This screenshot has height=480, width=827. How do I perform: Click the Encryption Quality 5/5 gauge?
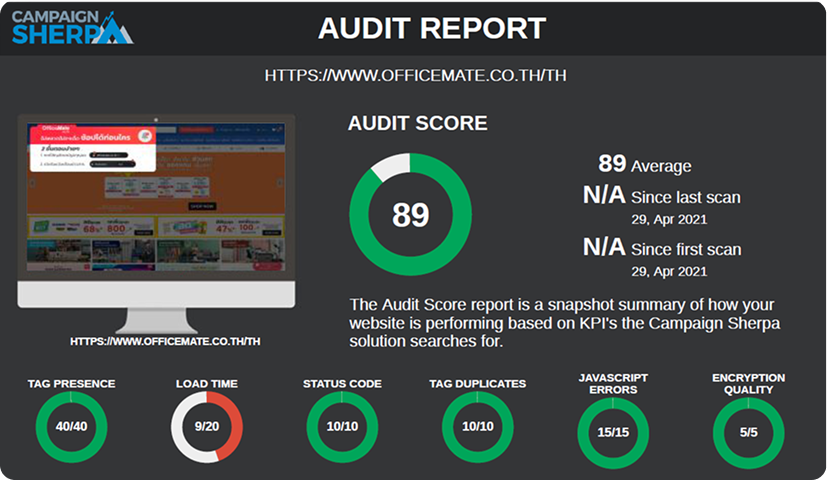(x=748, y=433)
